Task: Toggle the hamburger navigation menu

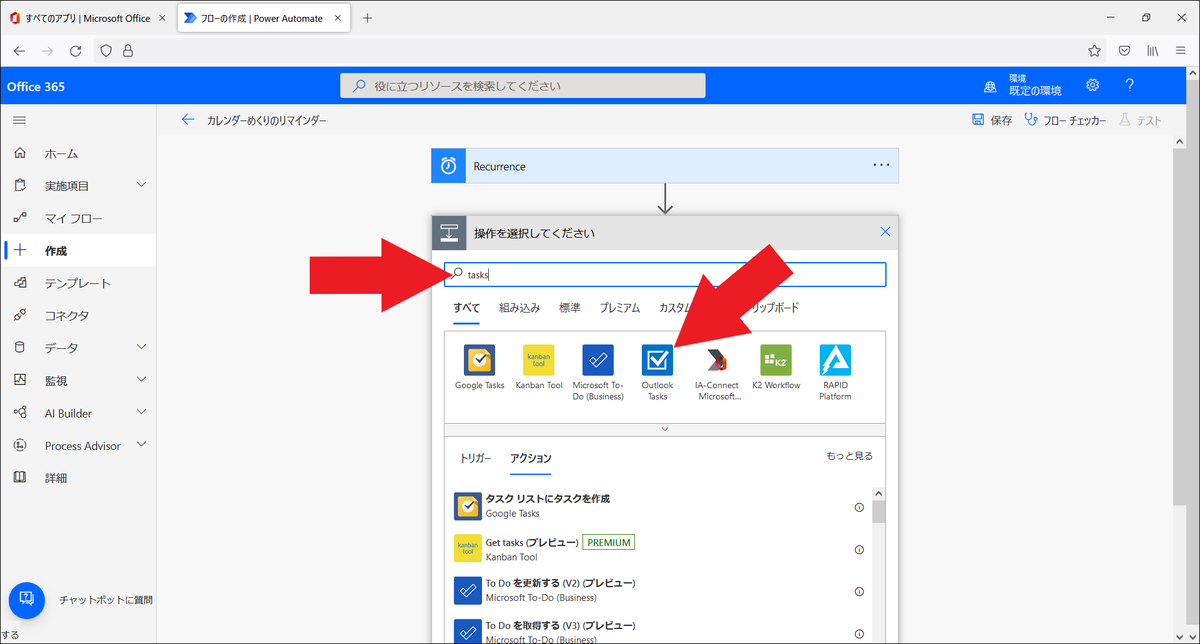Action: point(19,120)
